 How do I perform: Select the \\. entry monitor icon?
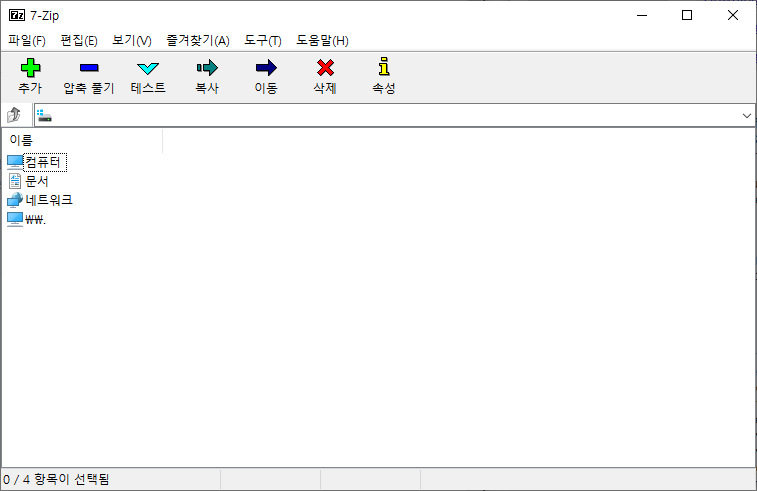coord(15,219)
